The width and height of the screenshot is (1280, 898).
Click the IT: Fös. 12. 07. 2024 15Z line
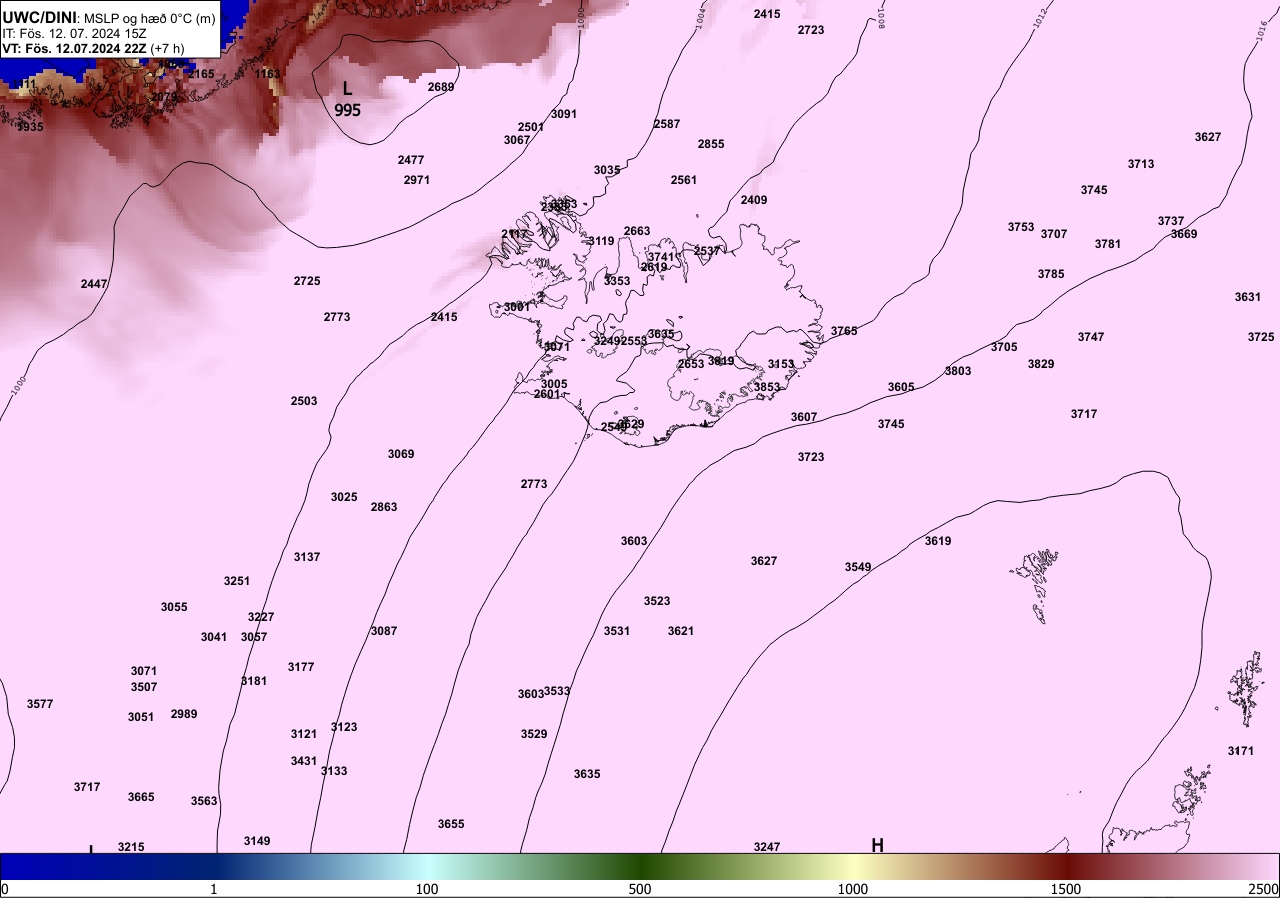click(75, 33)
